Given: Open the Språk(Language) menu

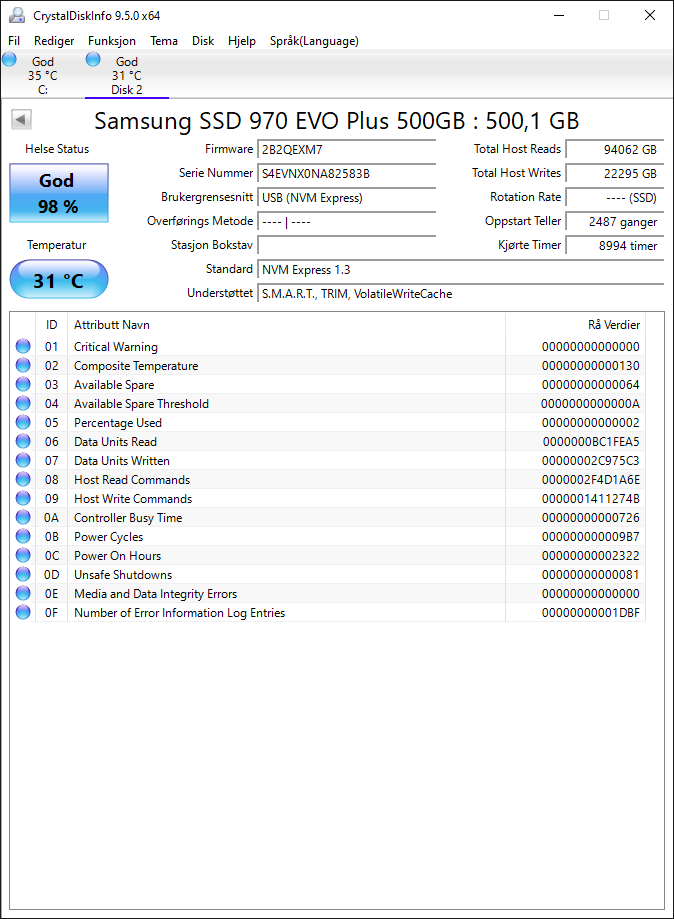Looking at the screenshot, I should (314, 41).
